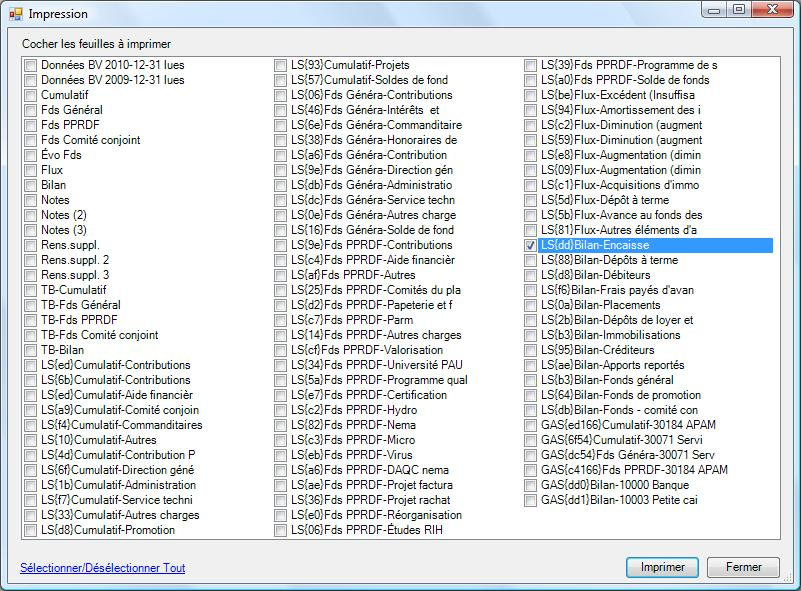Tick LS{c2}Fds PPRDF-Hydro checkbox
This screenshot has width=801, height=591.
coord(281,410)
